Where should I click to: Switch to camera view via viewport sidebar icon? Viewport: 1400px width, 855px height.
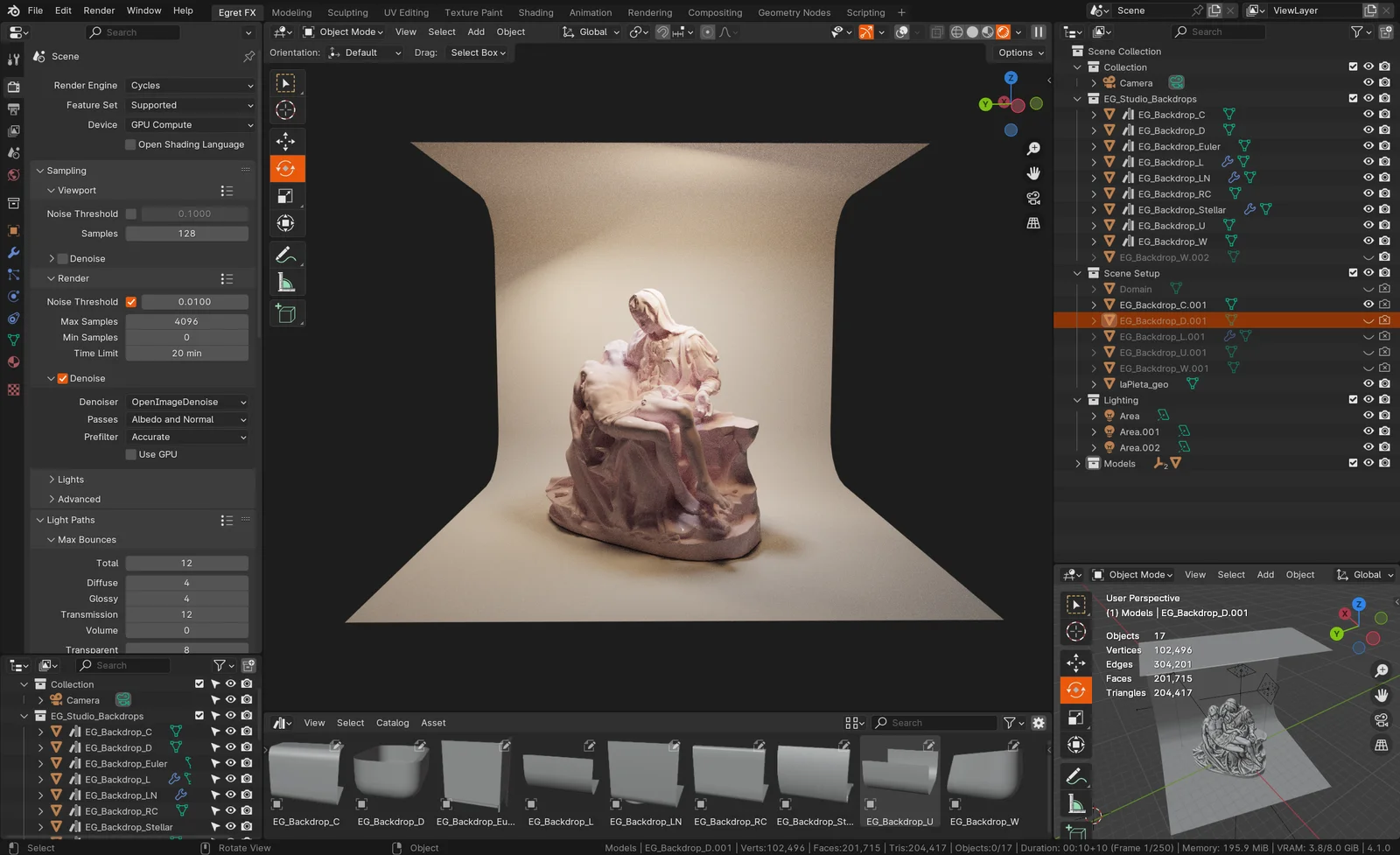1033,198
